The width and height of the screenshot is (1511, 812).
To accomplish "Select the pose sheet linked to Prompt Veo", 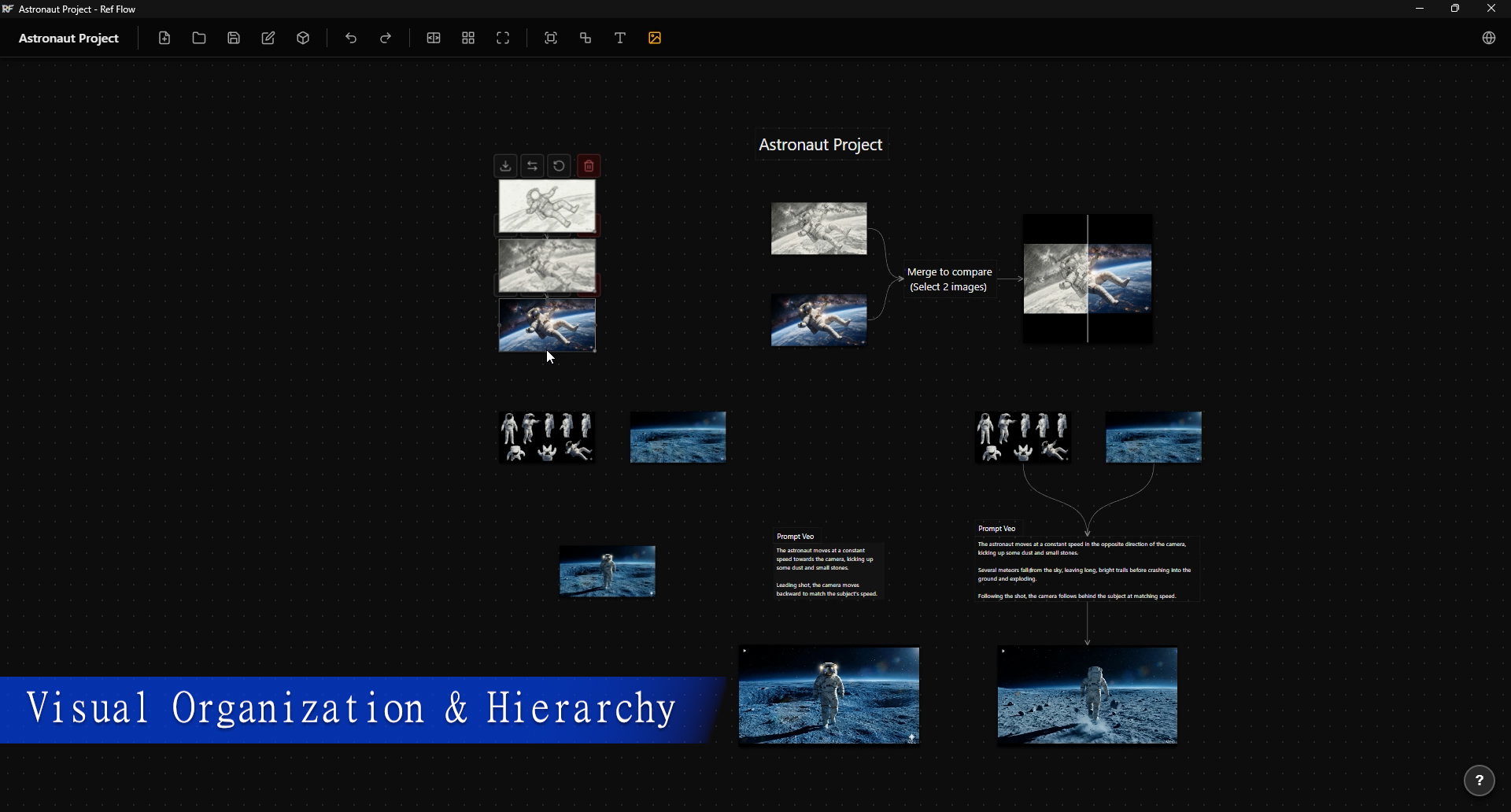I will [x=1023, y=437].
